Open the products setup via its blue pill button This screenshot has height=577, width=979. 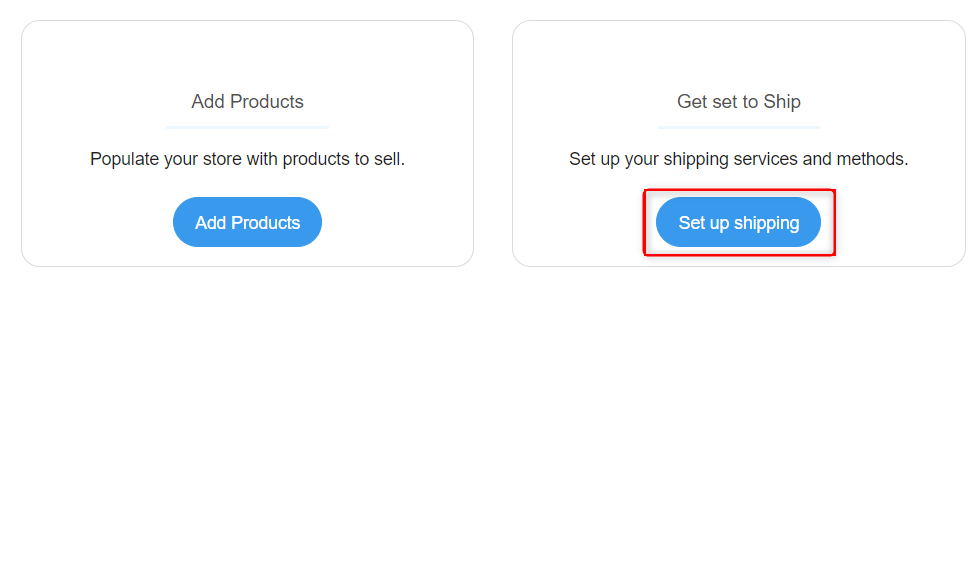[247, 222]
